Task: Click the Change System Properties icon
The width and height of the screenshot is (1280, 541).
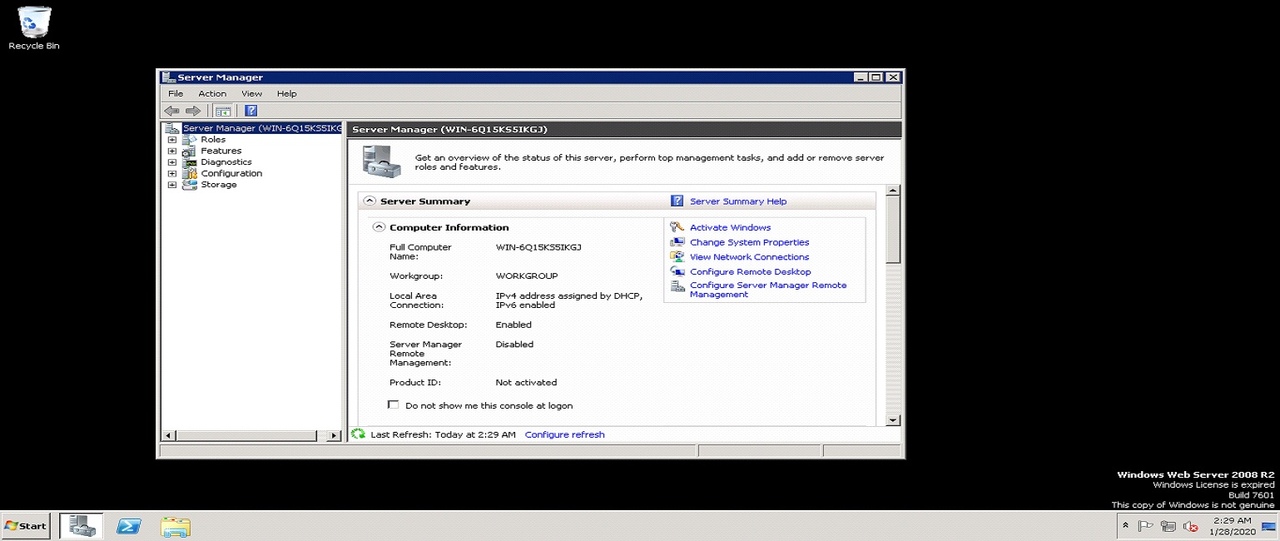Action: (x=677, y=242)
